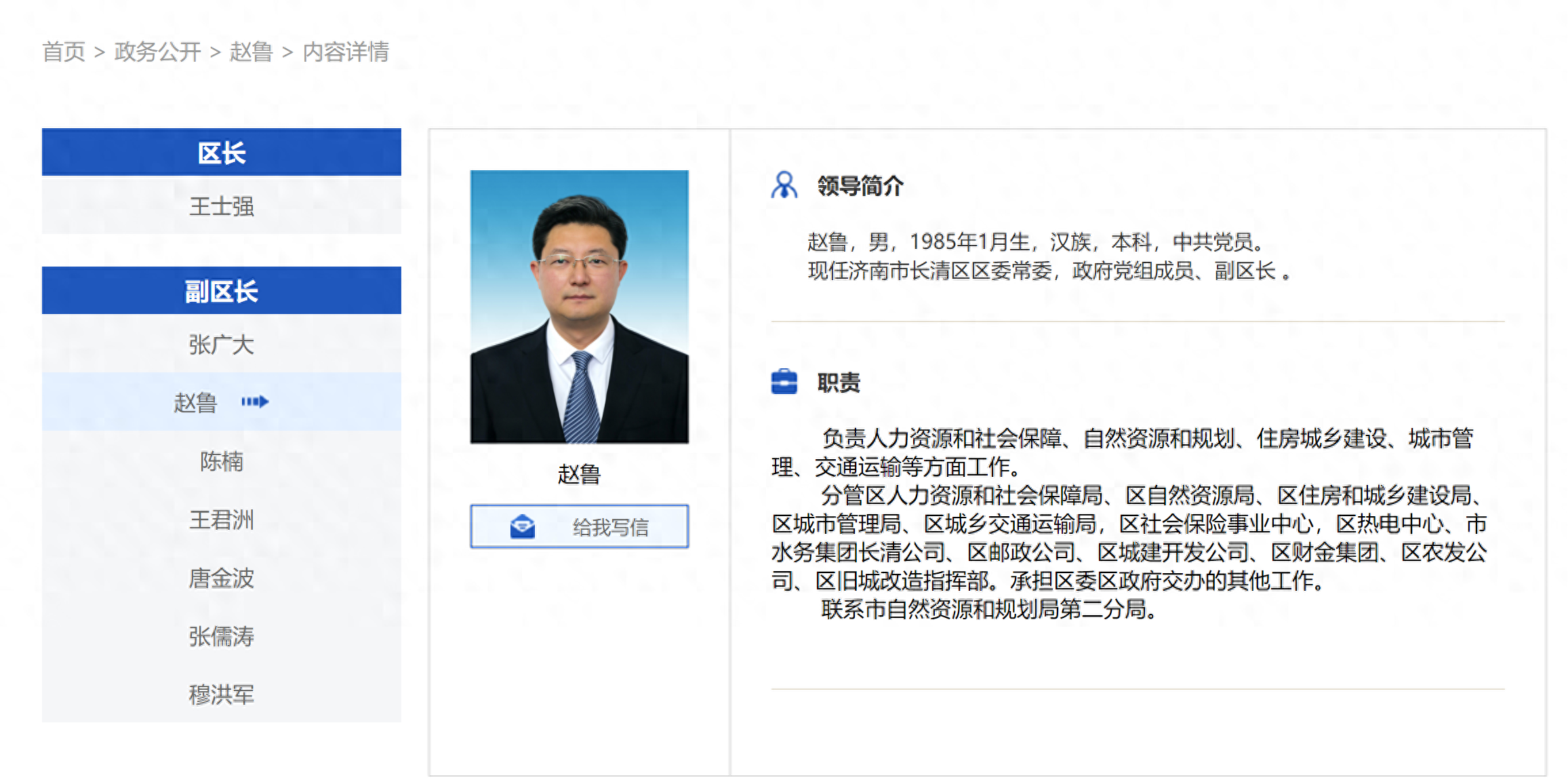Image resolution: width=1568 pixels, height=778 pixels.
Task: Open the 陈楠 profile entry
Action: click(221, 461)
